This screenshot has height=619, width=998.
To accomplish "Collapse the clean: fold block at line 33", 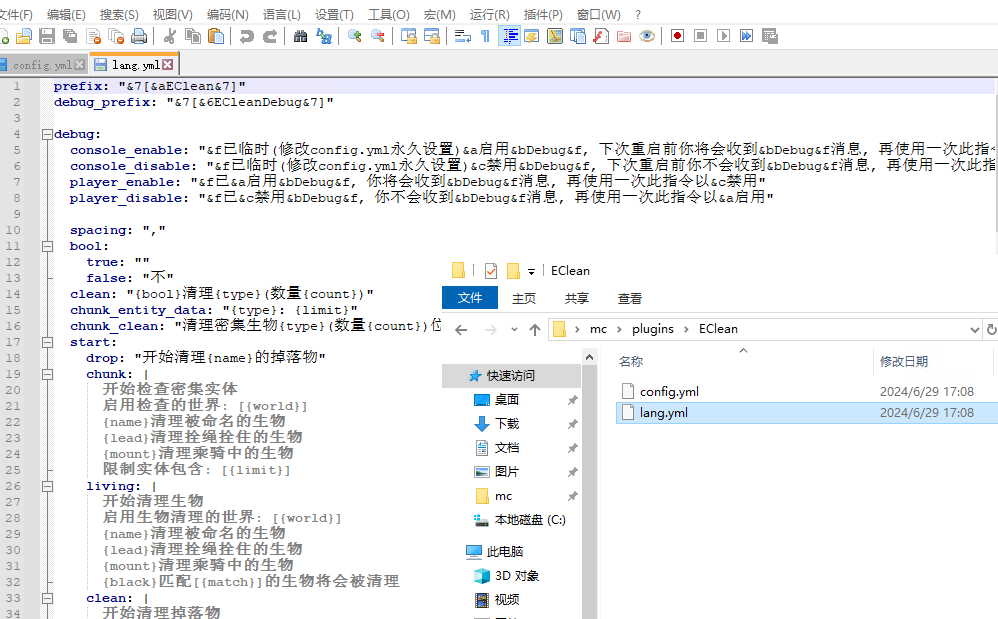I will pos(47,598).
